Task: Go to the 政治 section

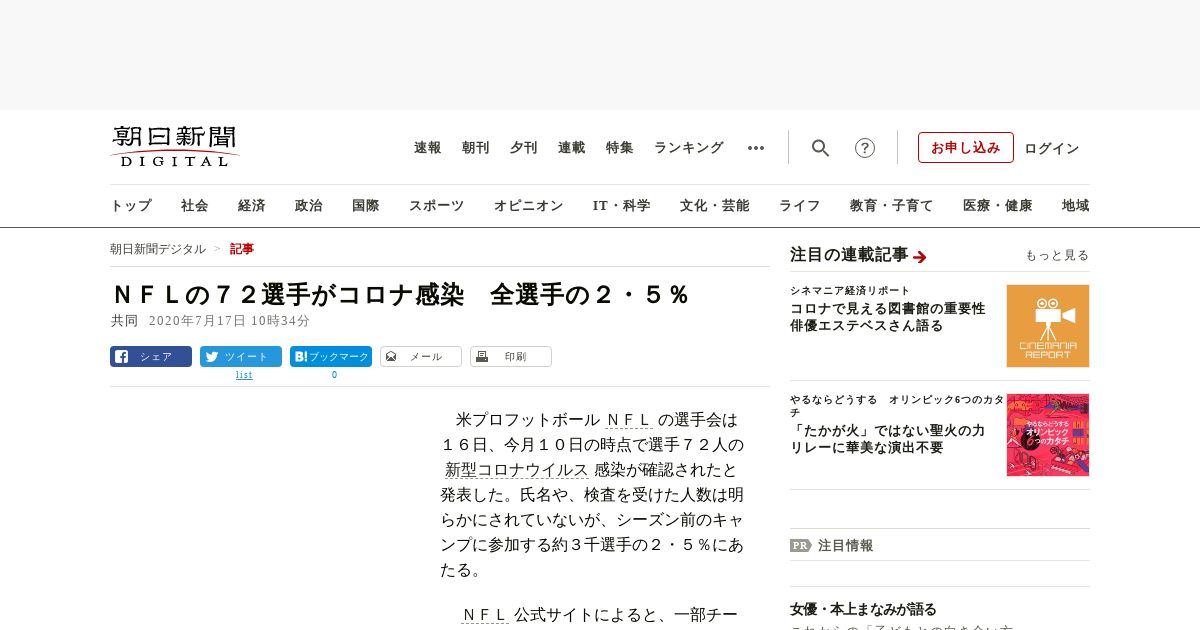Action: point(309,206)
